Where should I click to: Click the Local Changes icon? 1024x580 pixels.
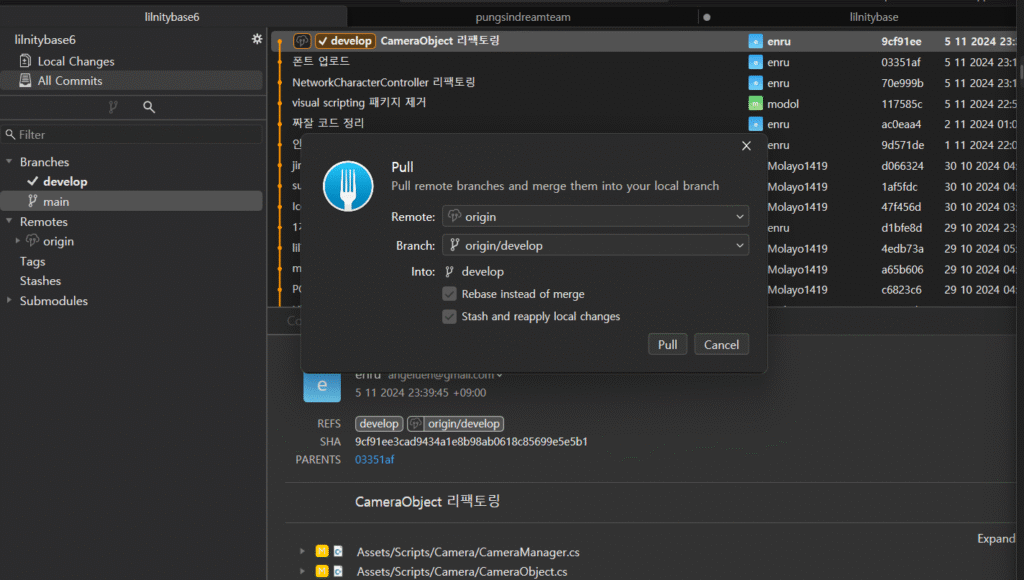(26, 61)
